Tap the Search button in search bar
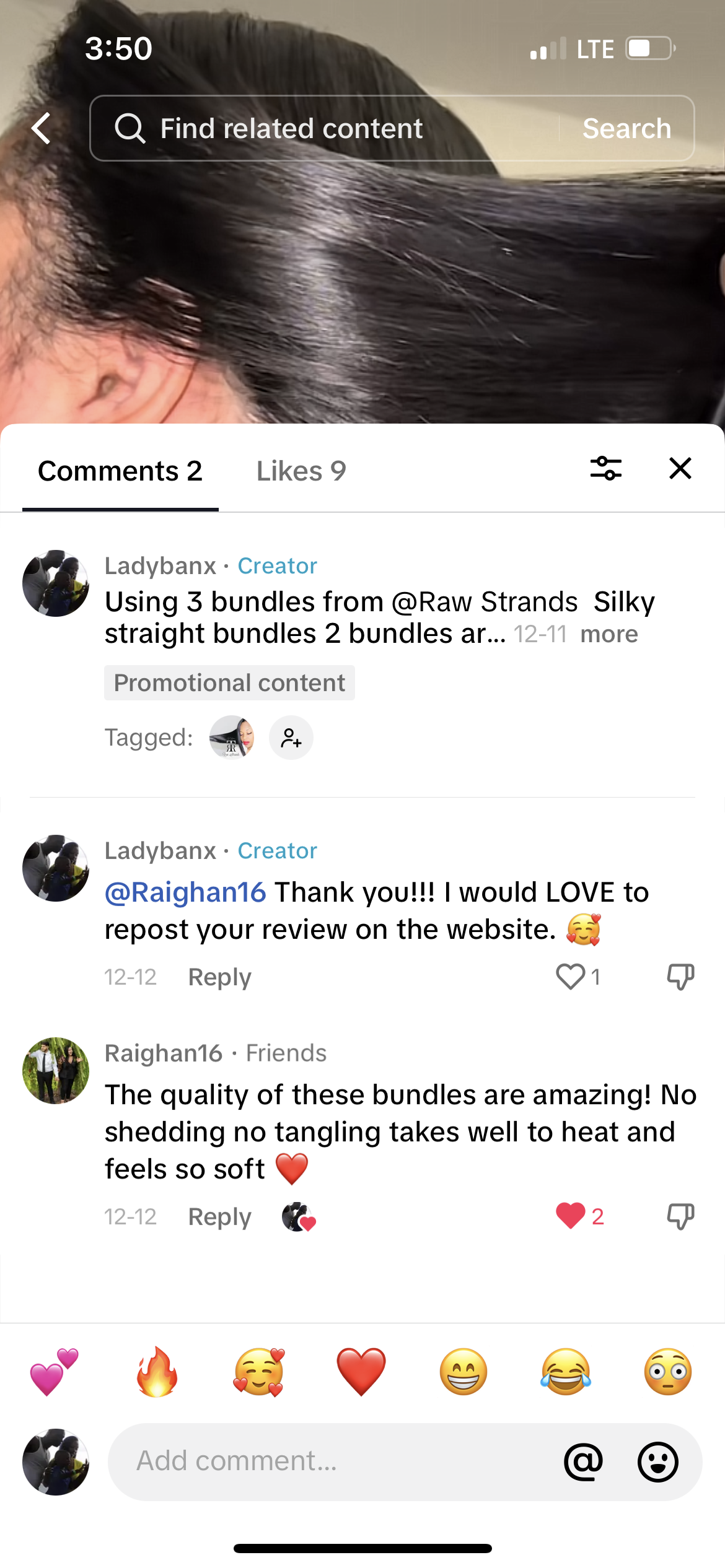 point(627,128)
